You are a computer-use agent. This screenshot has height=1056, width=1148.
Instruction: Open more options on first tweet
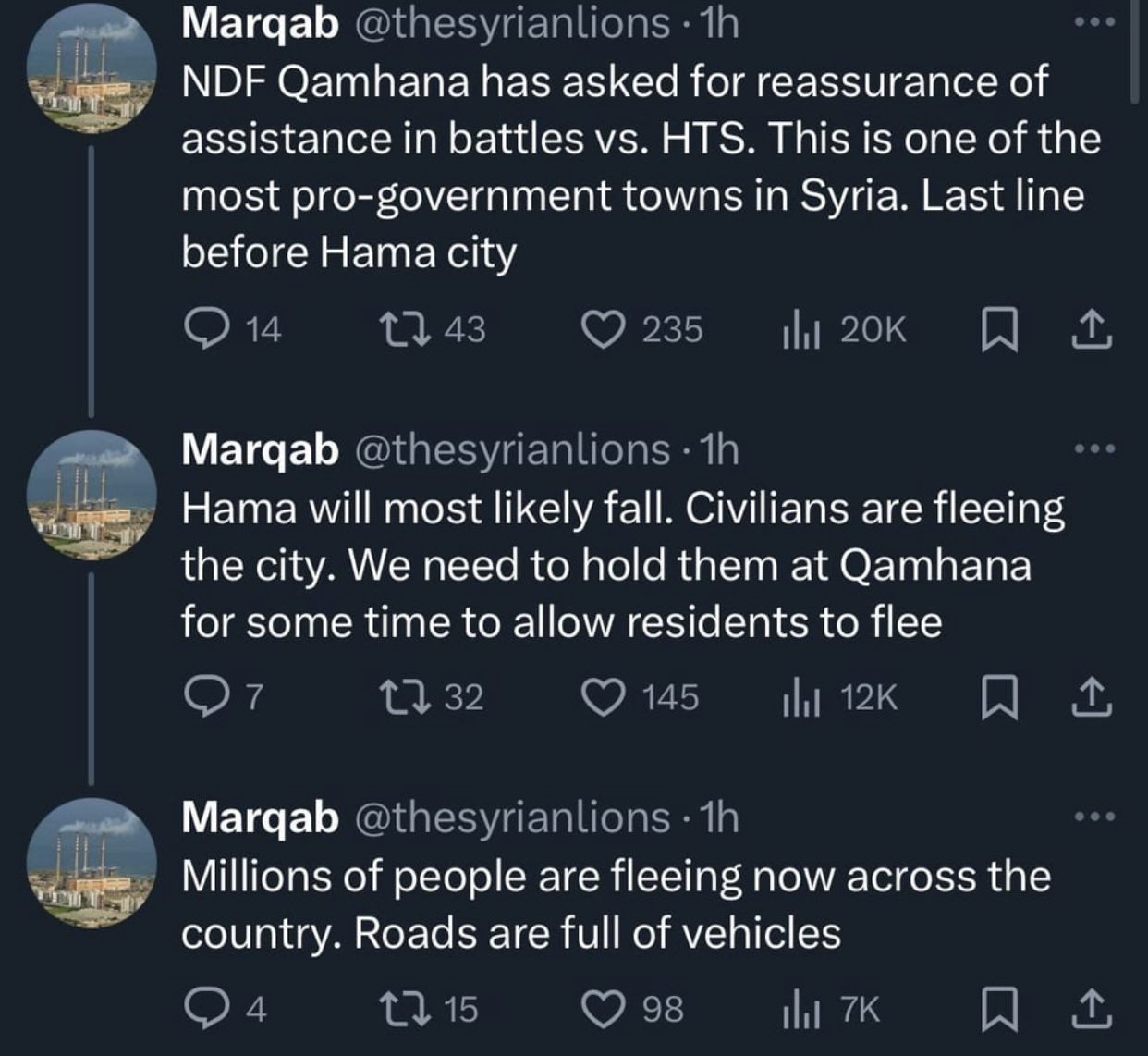[1095, 22]
